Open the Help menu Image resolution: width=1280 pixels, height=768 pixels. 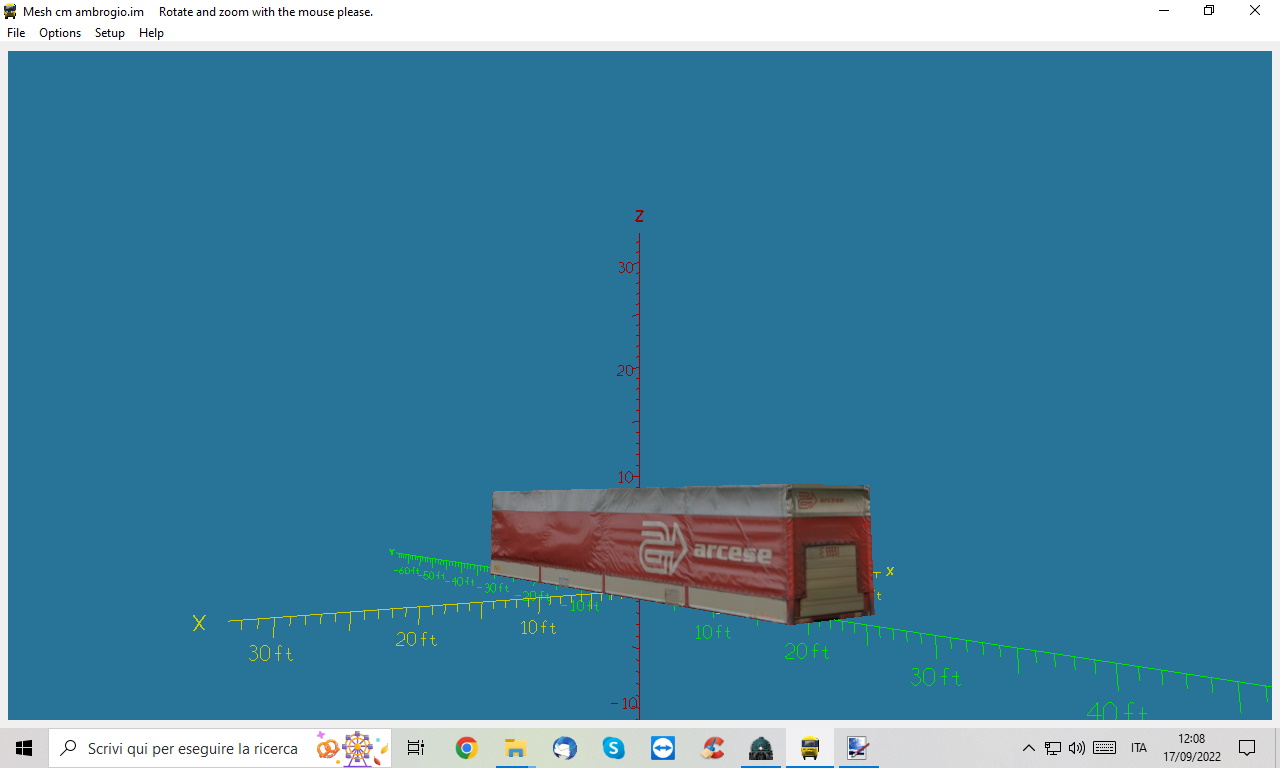coord(151,33)
